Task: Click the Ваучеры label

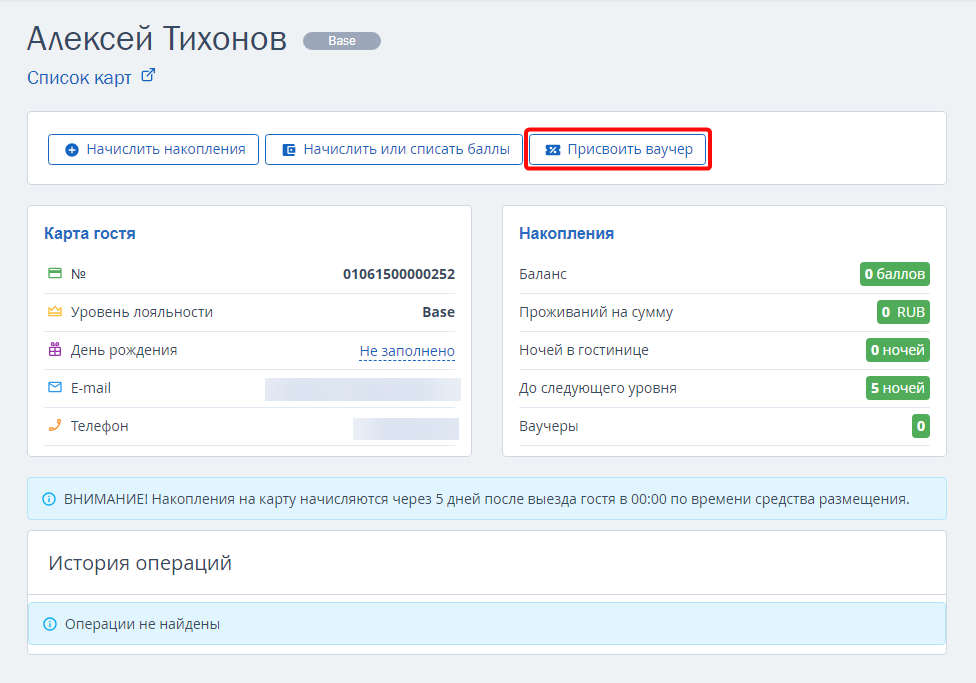Action: tap(549, 426)
